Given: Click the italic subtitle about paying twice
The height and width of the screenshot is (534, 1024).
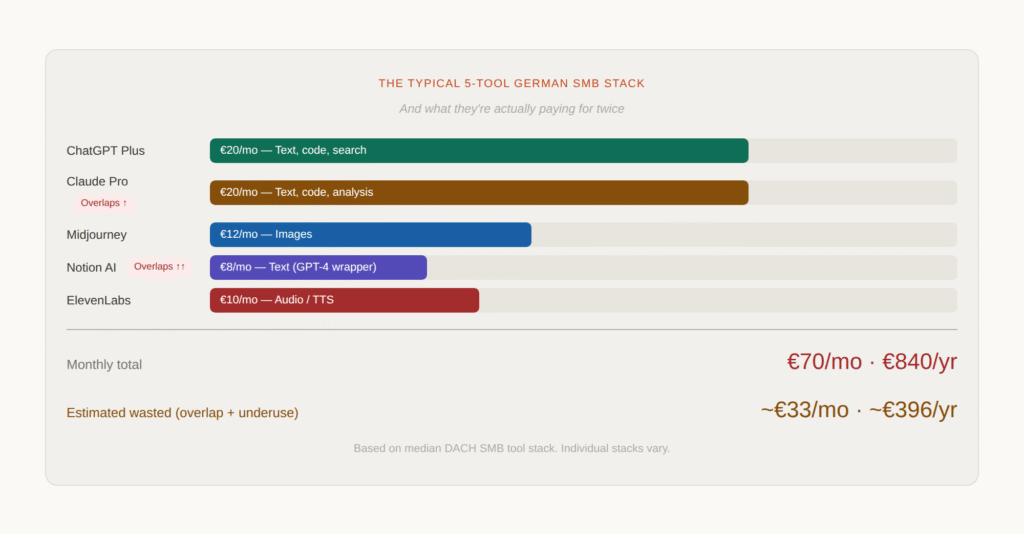Looking at the screenshot, I should (512, 108).
